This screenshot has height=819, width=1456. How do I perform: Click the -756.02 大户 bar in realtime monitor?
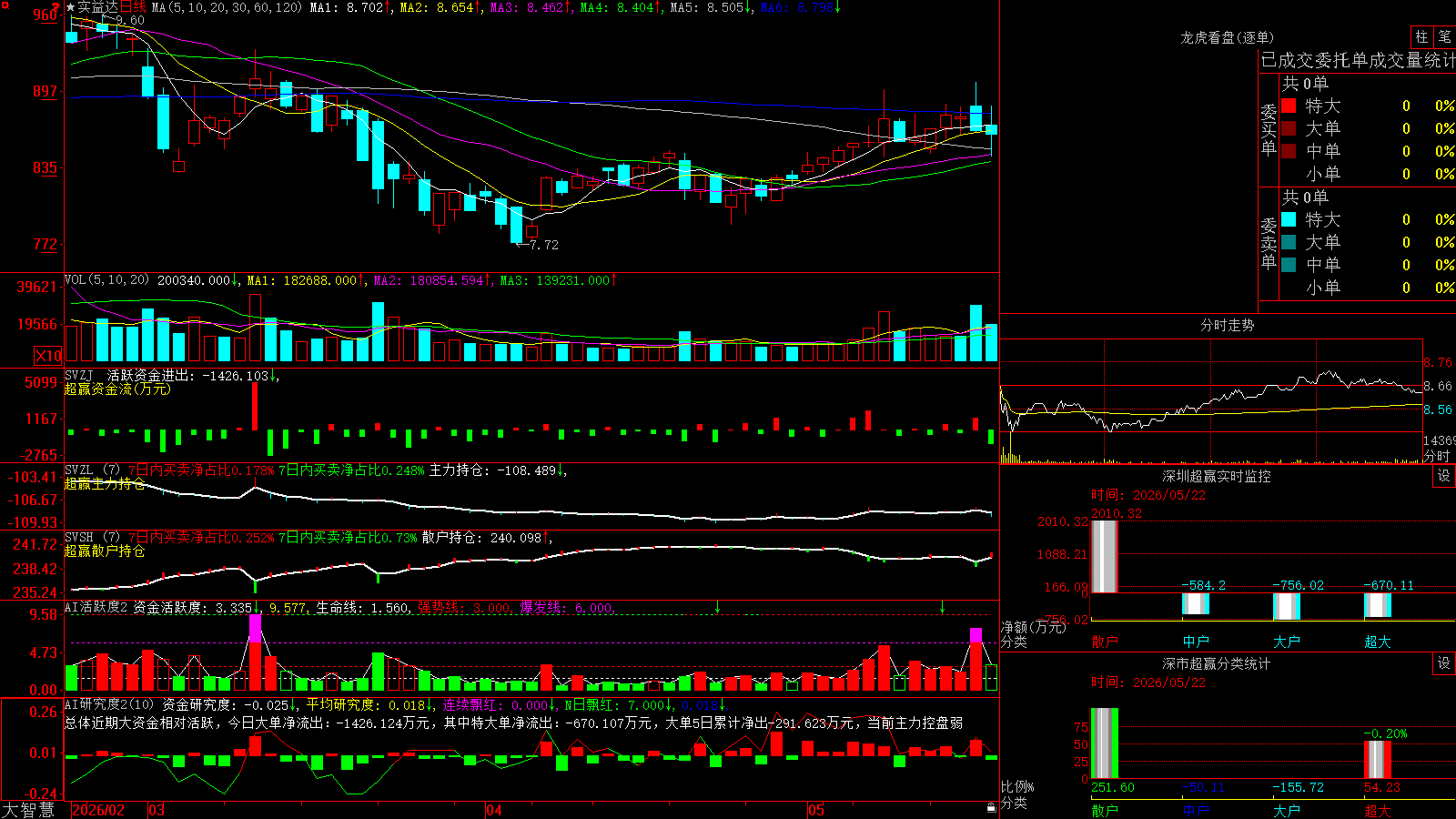point(1287,606)
